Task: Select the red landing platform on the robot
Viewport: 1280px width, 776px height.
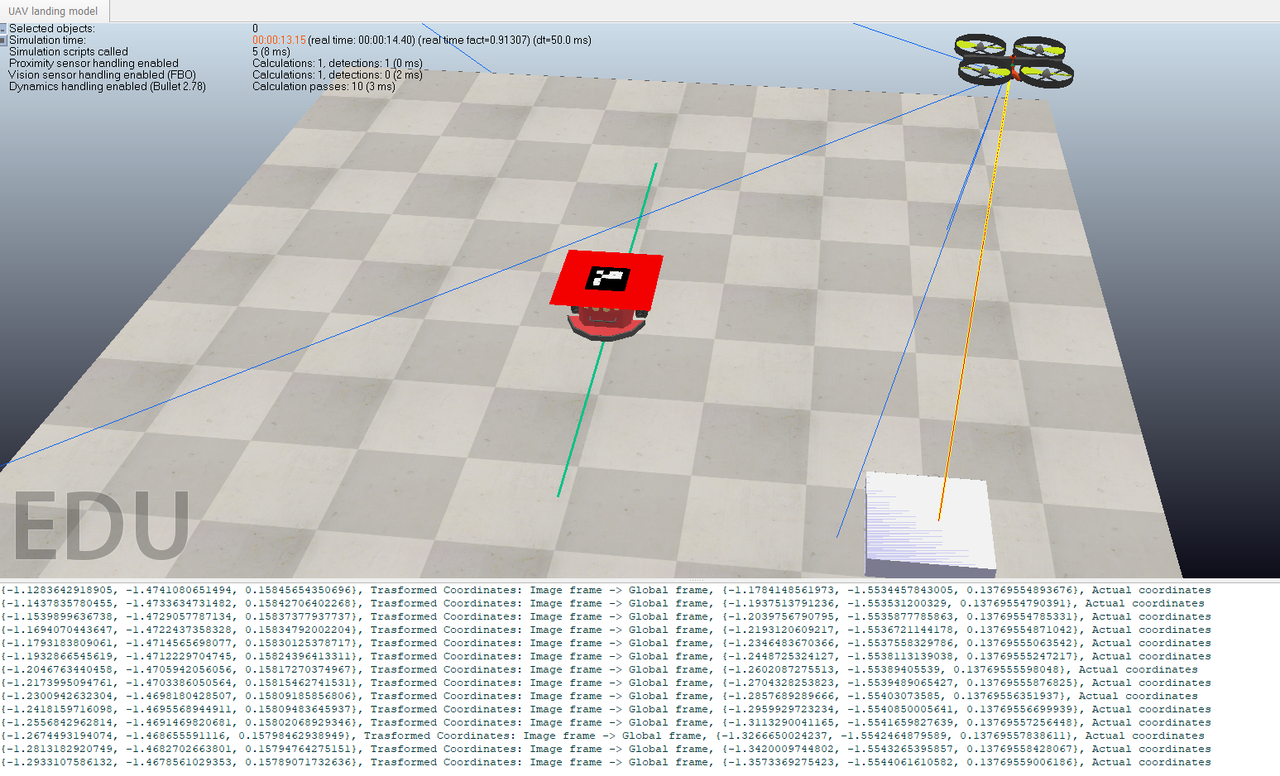Action: [x=606, y=279]
